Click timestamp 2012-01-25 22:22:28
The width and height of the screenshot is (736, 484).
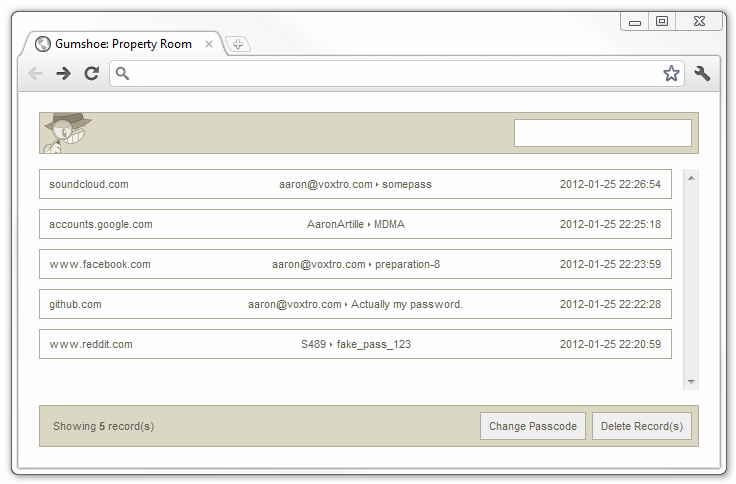[x=610, y=304]
